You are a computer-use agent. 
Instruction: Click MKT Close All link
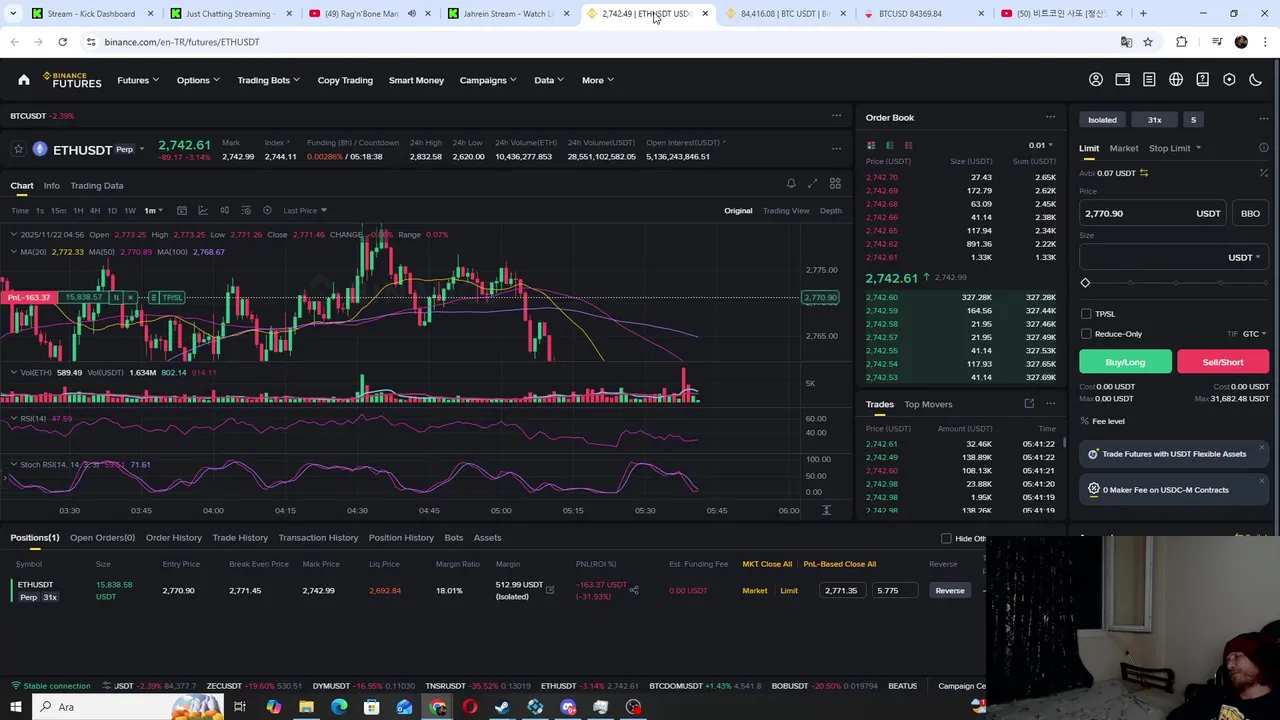767,564
